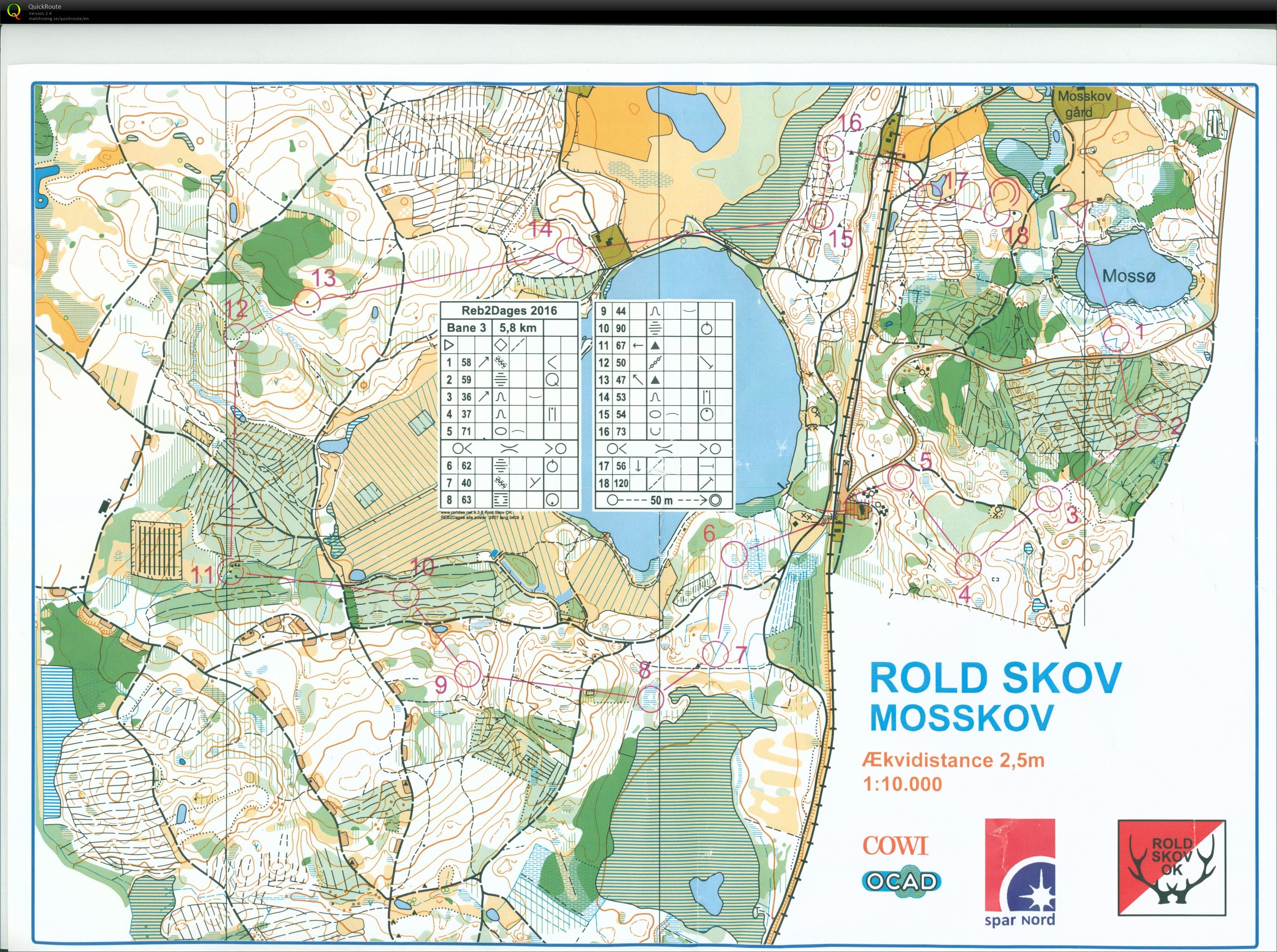Open the matstroeng.se/quickroute/en link
The height and width of the screenshot is (952, 1277).
[59, 19]
